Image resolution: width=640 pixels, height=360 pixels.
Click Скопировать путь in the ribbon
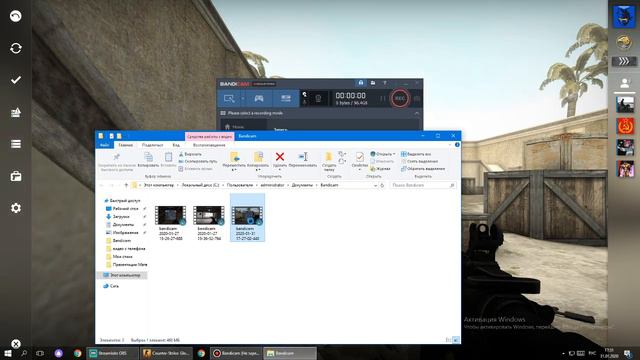point(198,161)
